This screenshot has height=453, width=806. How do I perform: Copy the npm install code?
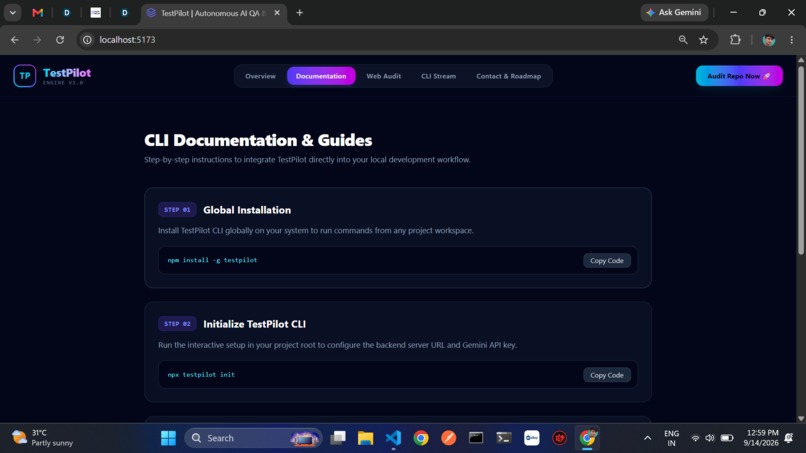click(607, 261)
